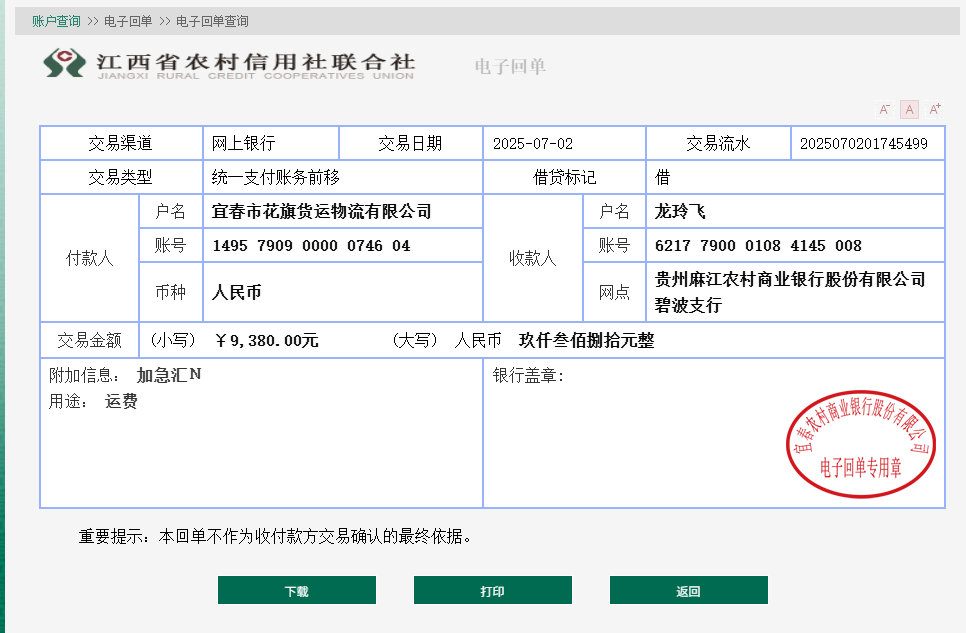The image size is (966, 633).
Task: Open the 账户查询 breadcrumb link
Action: (x=56, y=22)
